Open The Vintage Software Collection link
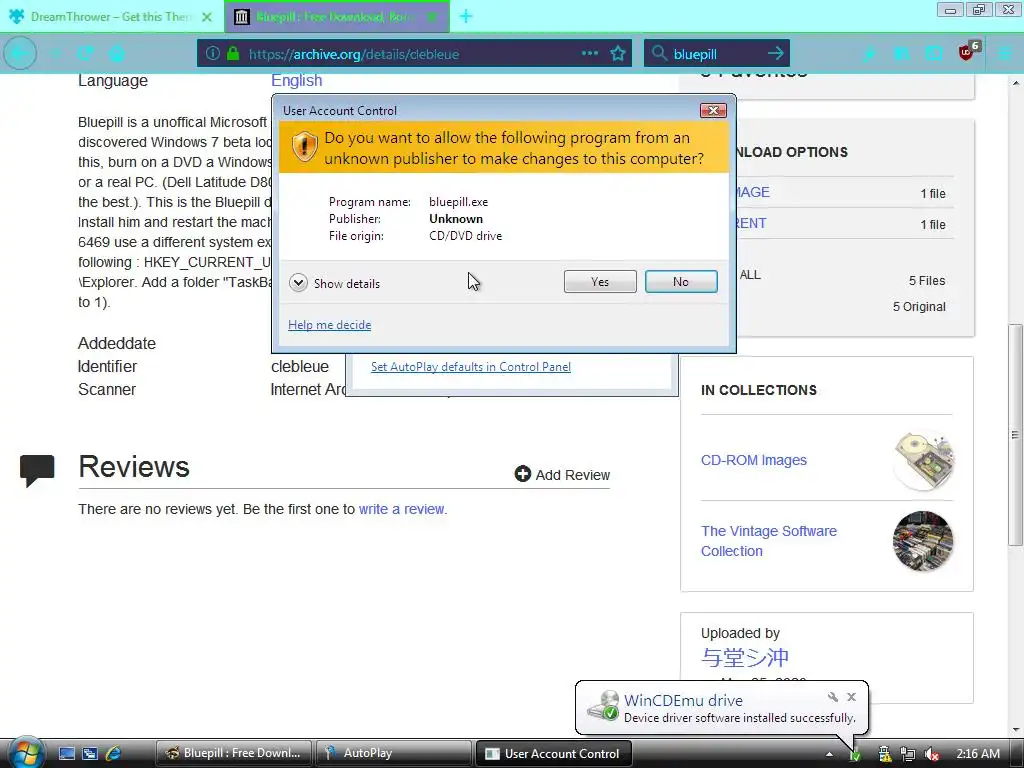Image resolution: width=1024 pixels, height=768 pixels. point(769,541)
